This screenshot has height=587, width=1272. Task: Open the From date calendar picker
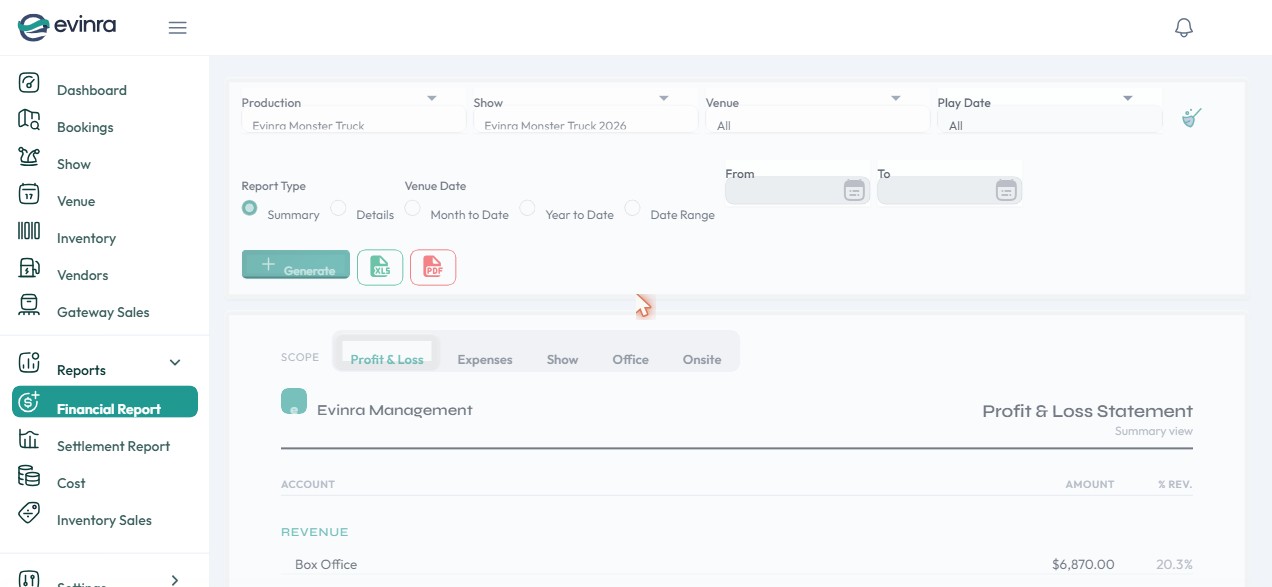coord(854,190)
